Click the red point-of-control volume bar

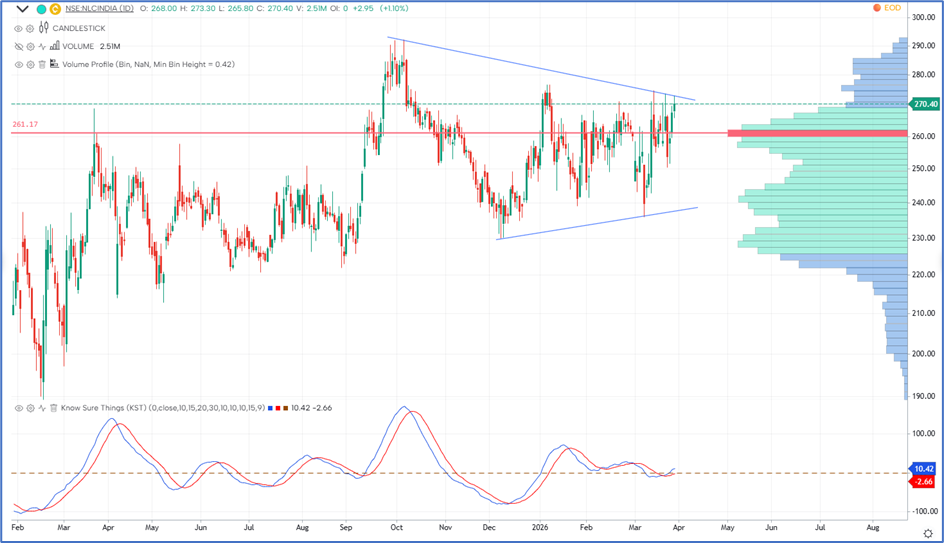coord(818,133)
